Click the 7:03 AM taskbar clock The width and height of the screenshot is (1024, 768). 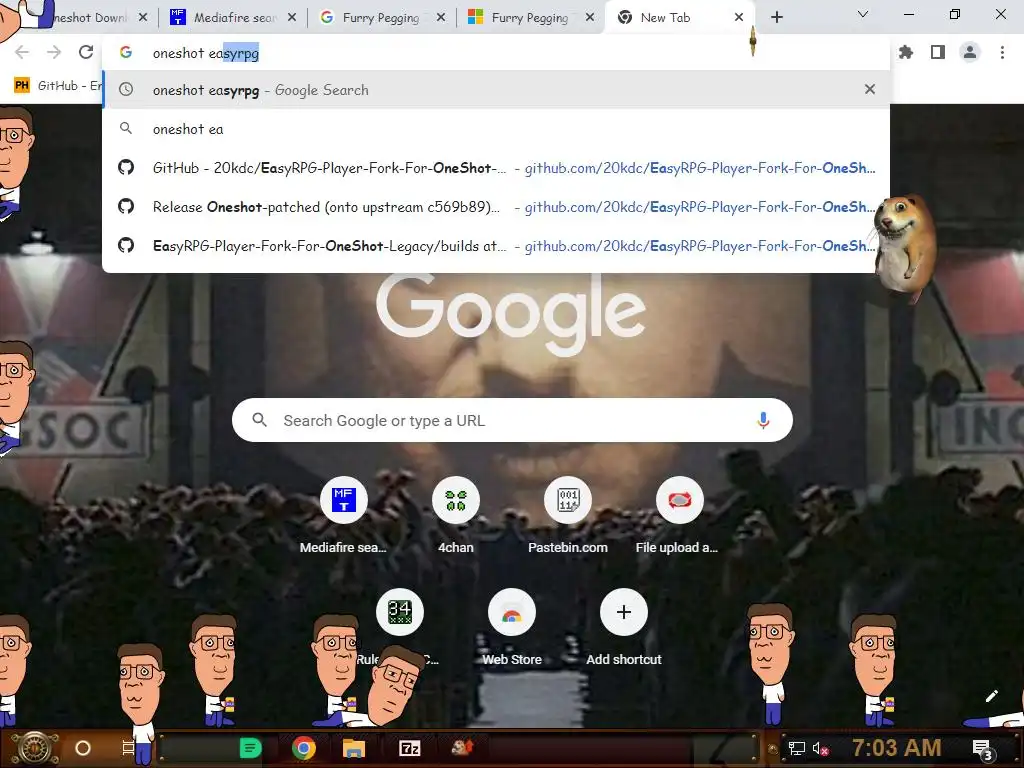pos(897,748)
